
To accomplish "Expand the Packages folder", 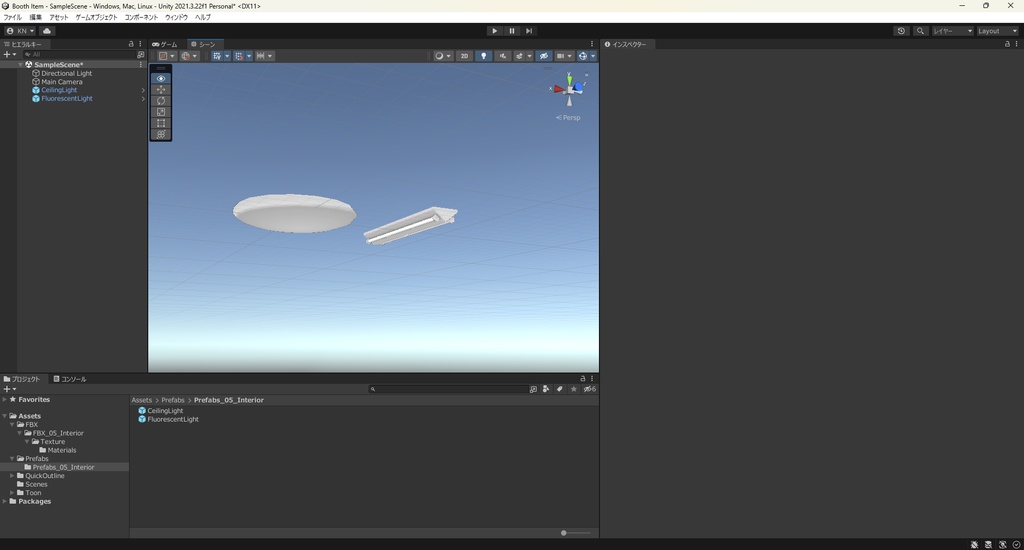I will click(x=5, y=501).
